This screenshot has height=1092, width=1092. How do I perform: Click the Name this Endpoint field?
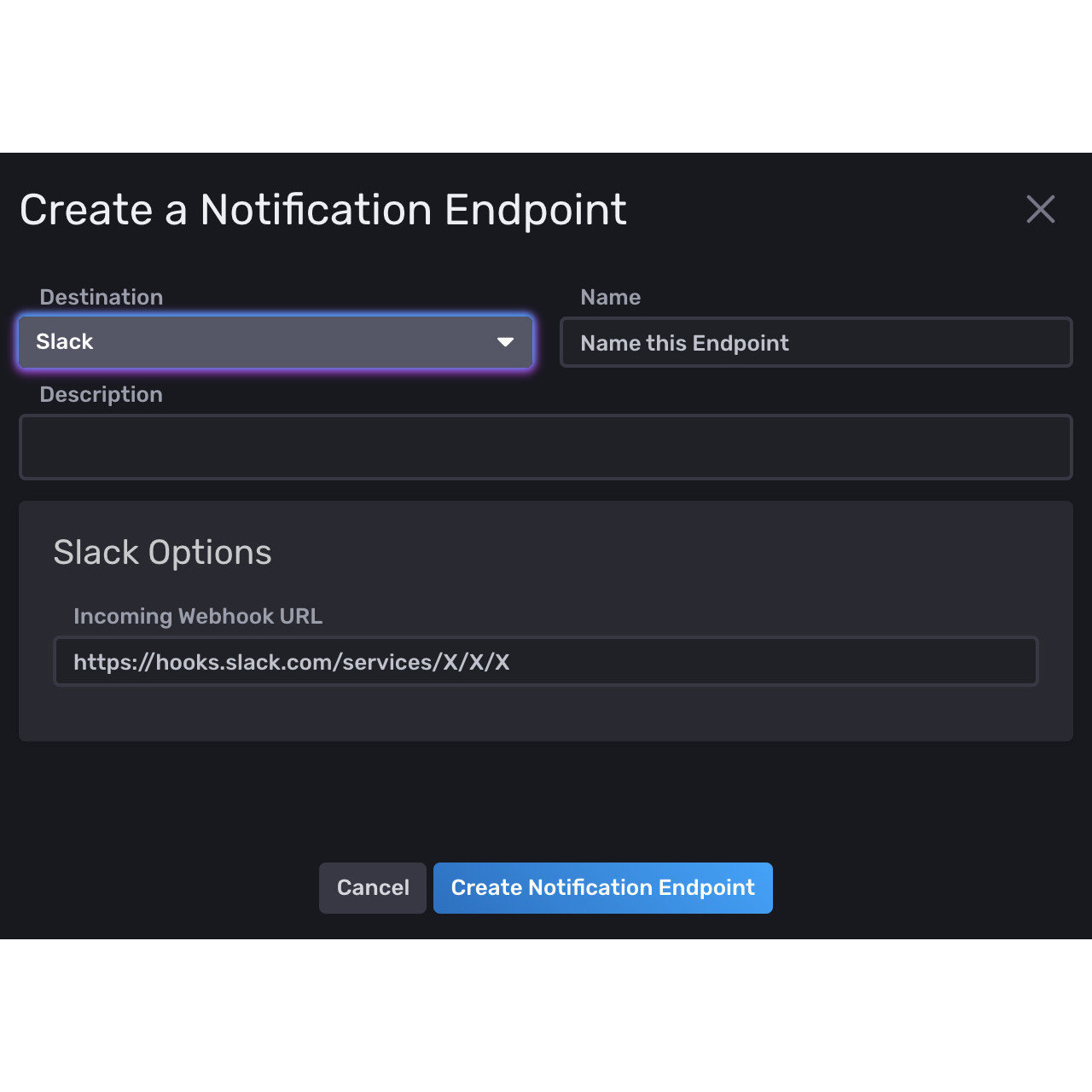(816, 342)
